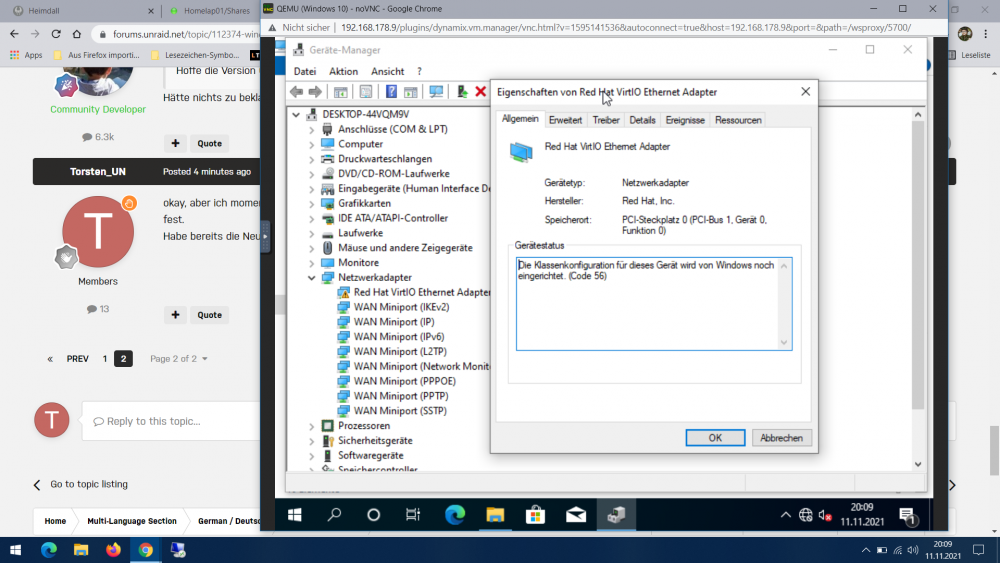The image size is (1000, 563).
Task: Click the red X Uninstall device icon
Action: click(x=481, y=92)
